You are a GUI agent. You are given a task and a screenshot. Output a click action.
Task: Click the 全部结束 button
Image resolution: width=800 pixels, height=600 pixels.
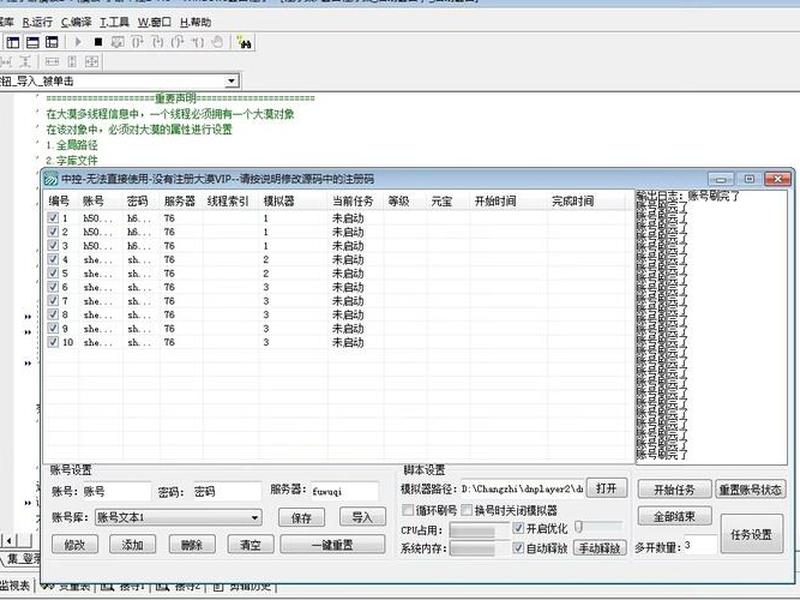coord(674,516)
